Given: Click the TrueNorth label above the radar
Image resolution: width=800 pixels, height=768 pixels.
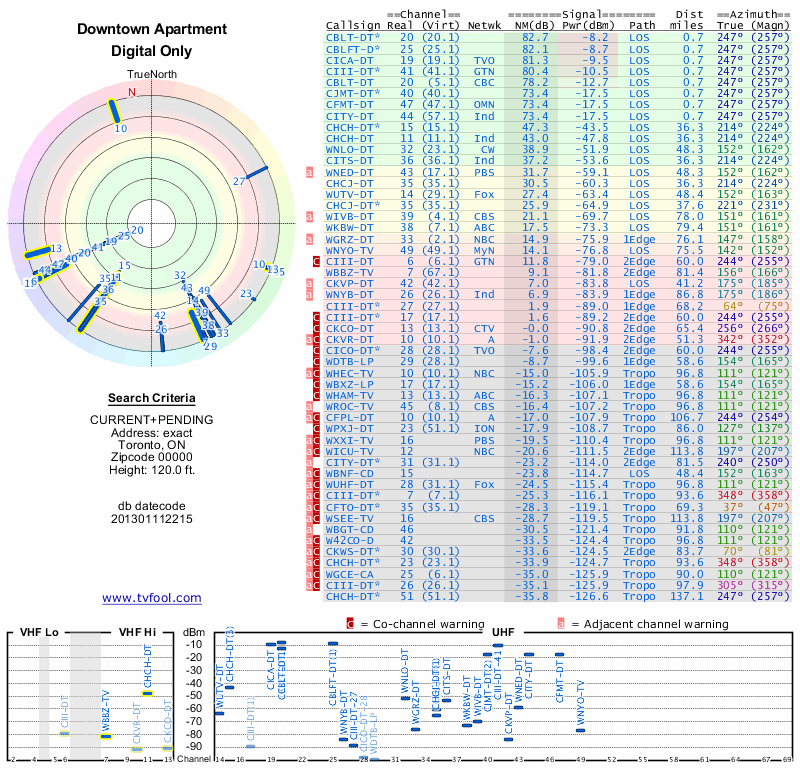Looking at the screenshot, I should click(152, 75).
